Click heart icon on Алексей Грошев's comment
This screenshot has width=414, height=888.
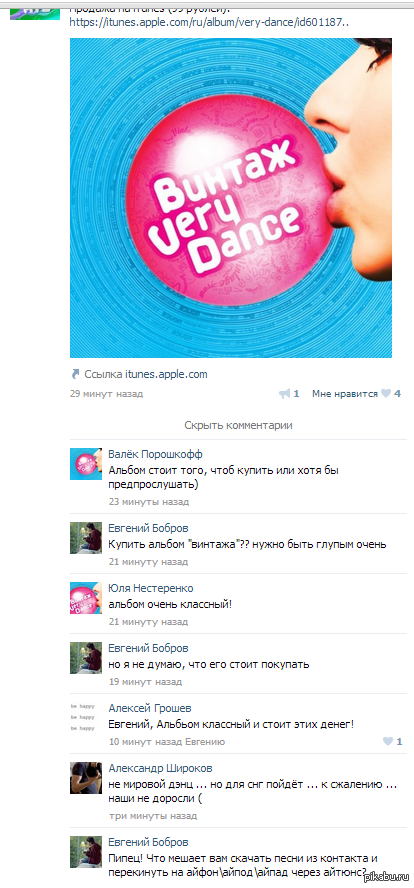[388, 741]
